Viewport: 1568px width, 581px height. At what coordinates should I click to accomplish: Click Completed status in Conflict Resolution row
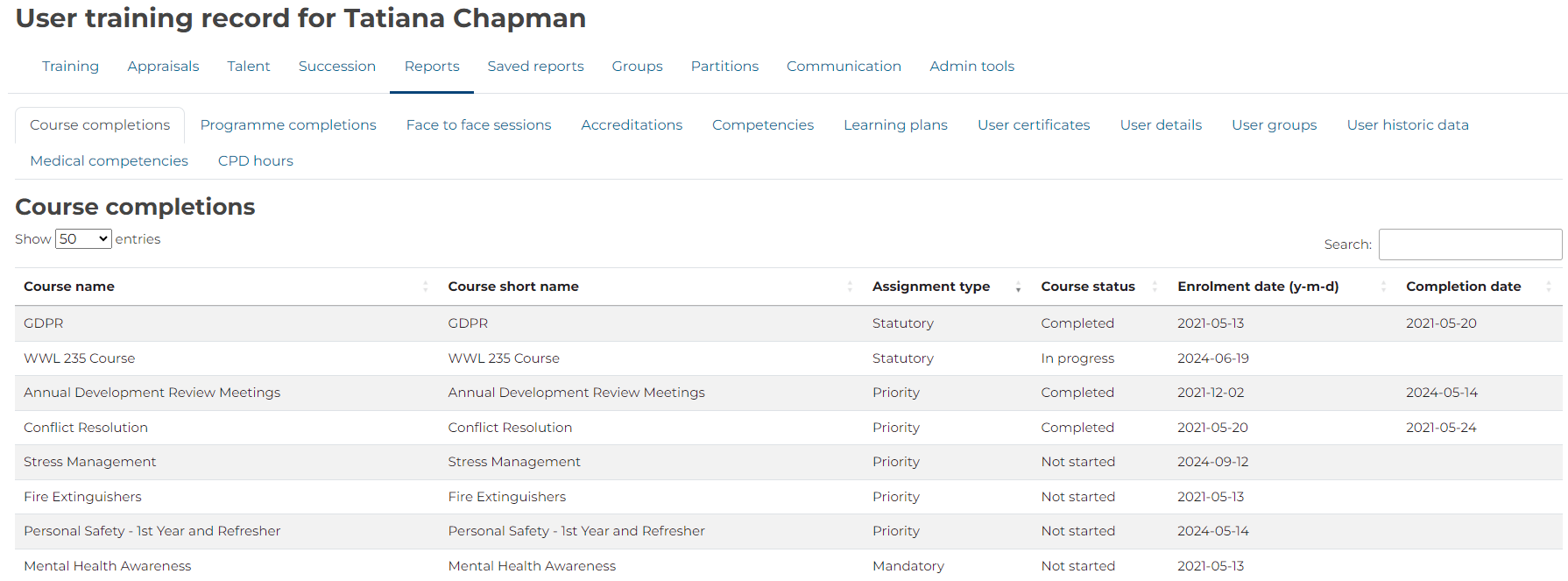[1077, 428]
